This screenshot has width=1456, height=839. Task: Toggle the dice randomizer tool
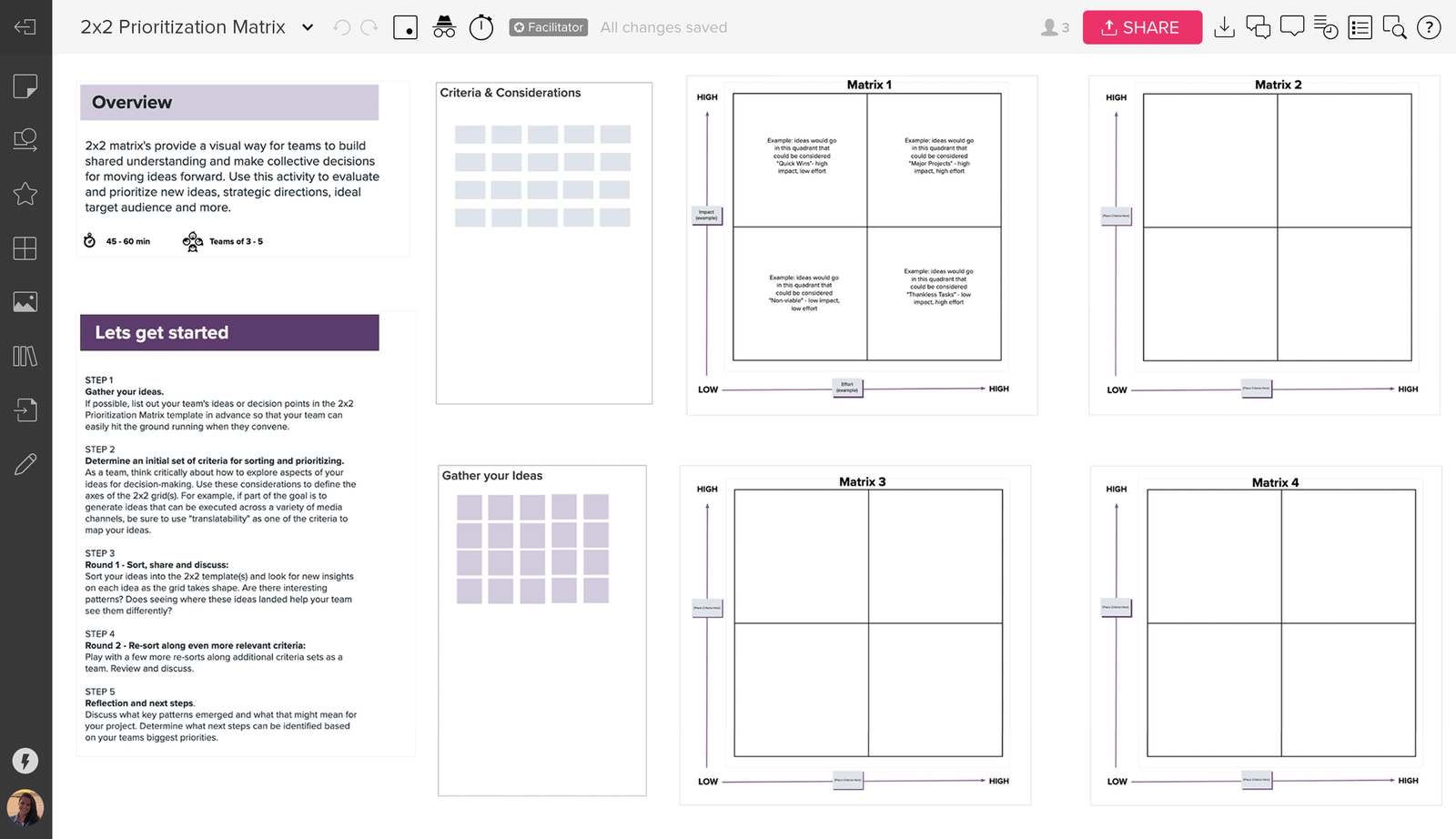(405, 27)
